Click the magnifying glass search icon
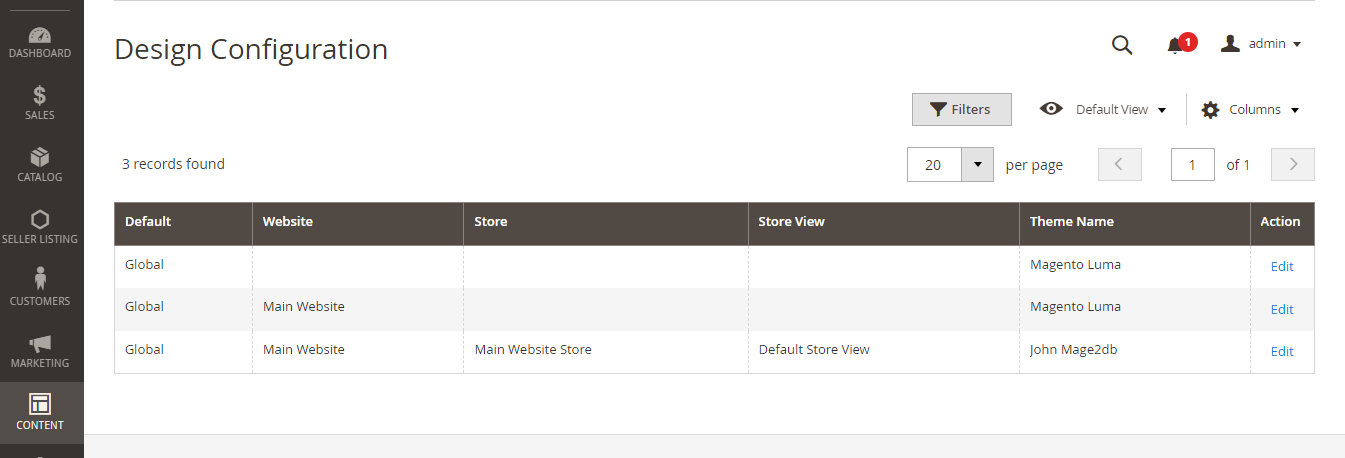The image size is (1345, 458). 1122,45
